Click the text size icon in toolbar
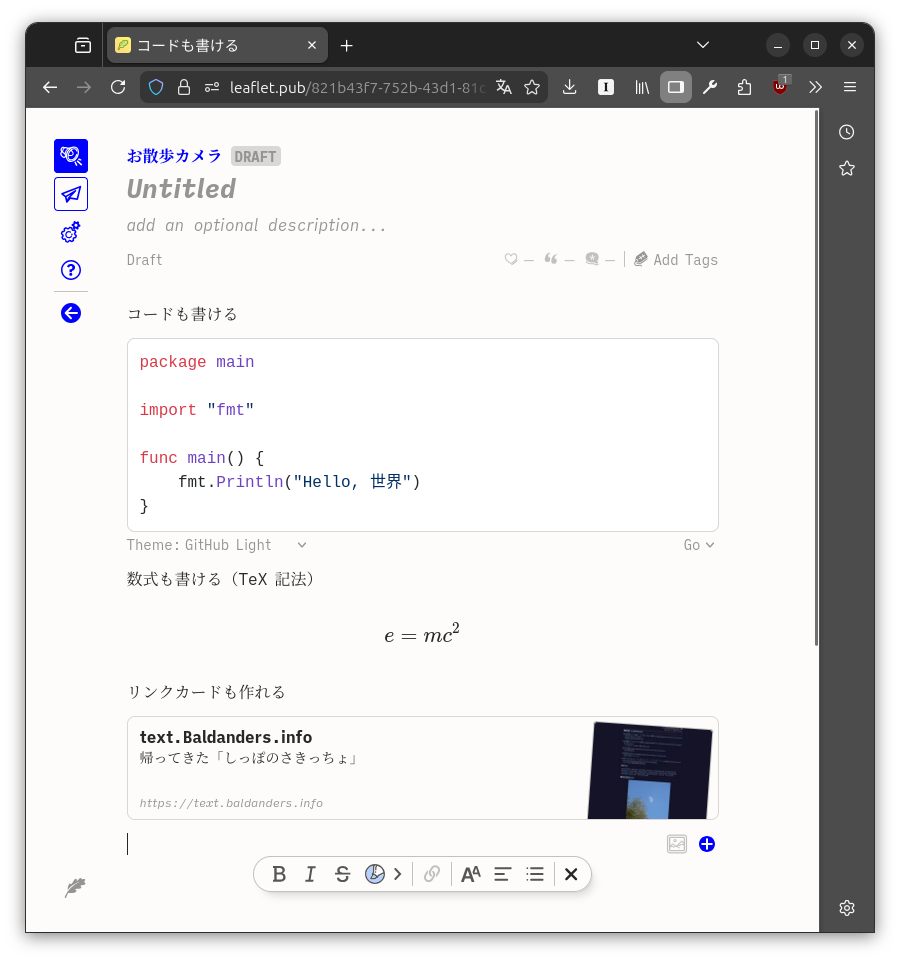 (x=471, y=874)
